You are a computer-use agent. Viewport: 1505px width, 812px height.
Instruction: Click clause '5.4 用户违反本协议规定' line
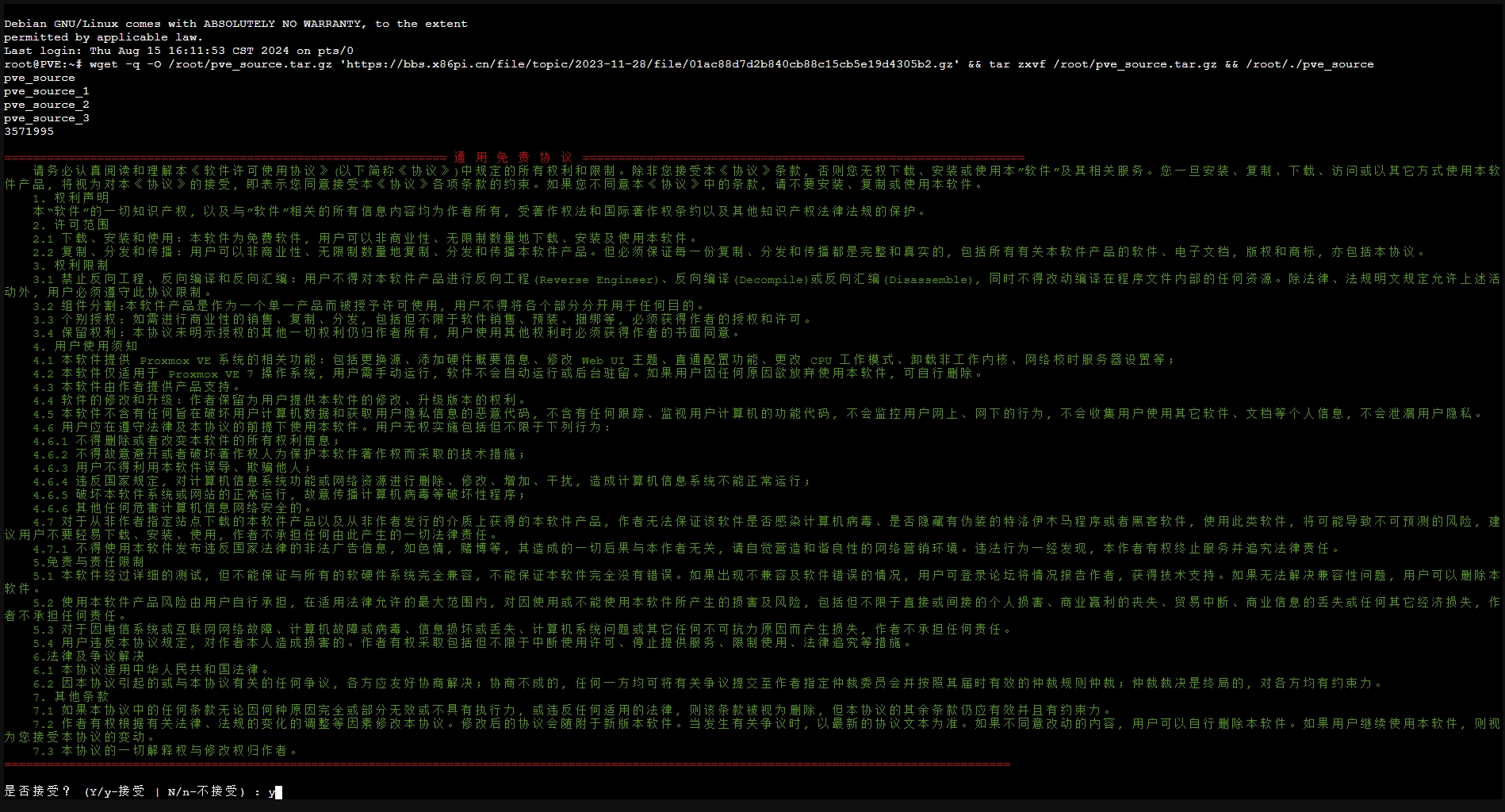point(473,643)
